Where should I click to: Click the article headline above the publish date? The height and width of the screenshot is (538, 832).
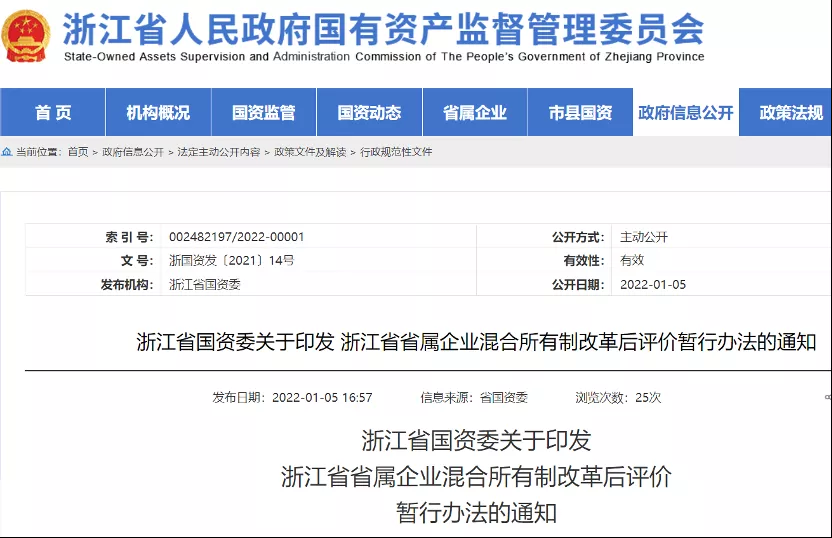pyautogui.click(x=476, y=342)
